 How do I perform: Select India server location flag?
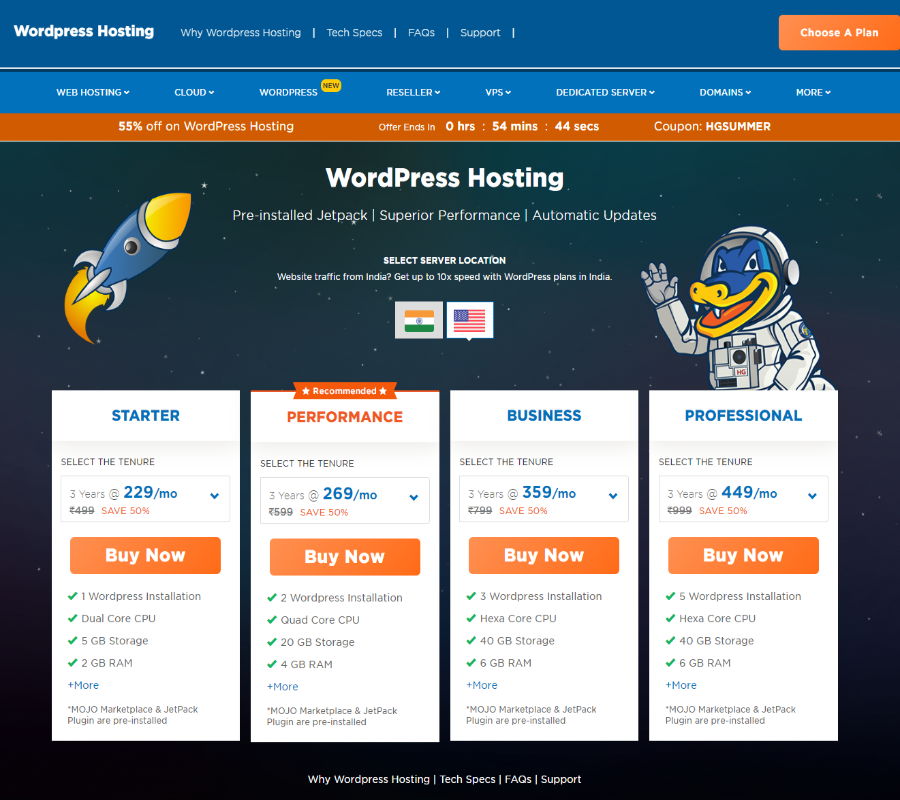tap(418, 320)
